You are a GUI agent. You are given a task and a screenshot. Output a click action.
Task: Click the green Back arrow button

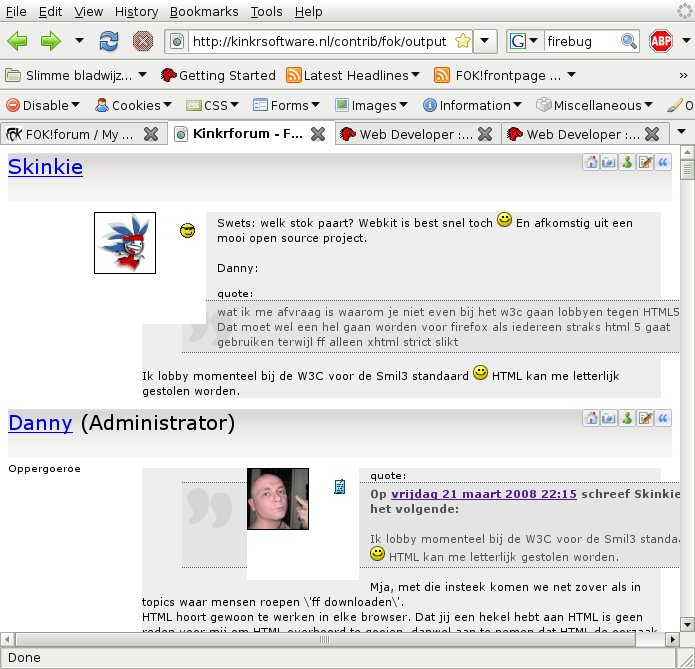[17, 41]
